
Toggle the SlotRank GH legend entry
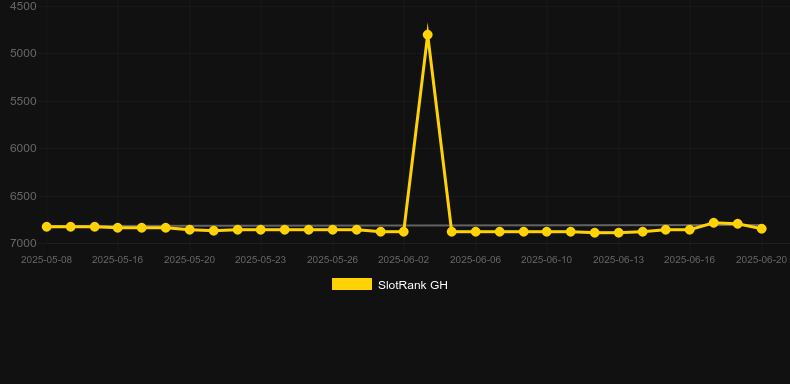tap(389, 285)
